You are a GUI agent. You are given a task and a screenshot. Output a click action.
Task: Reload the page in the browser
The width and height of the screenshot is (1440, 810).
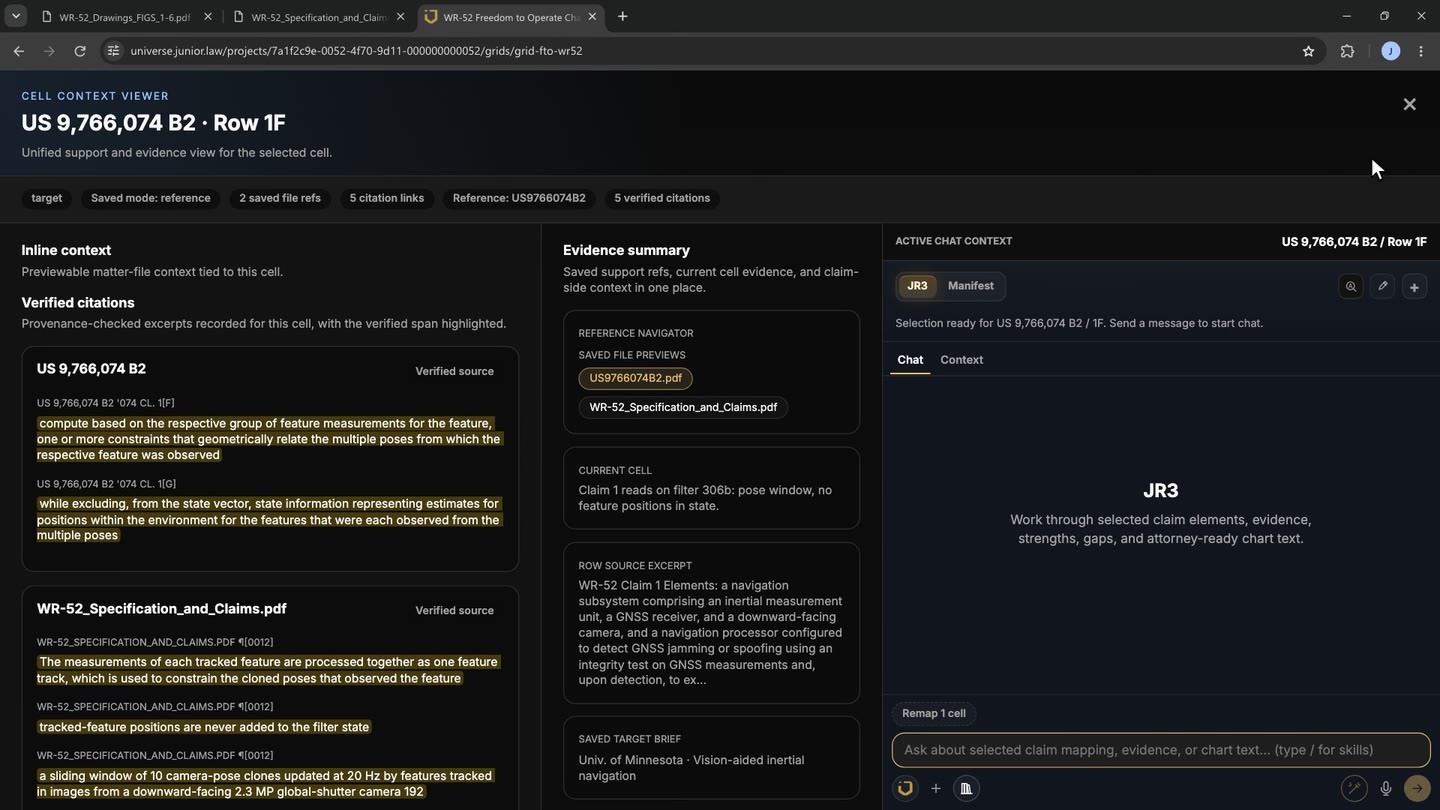[80, 51]
